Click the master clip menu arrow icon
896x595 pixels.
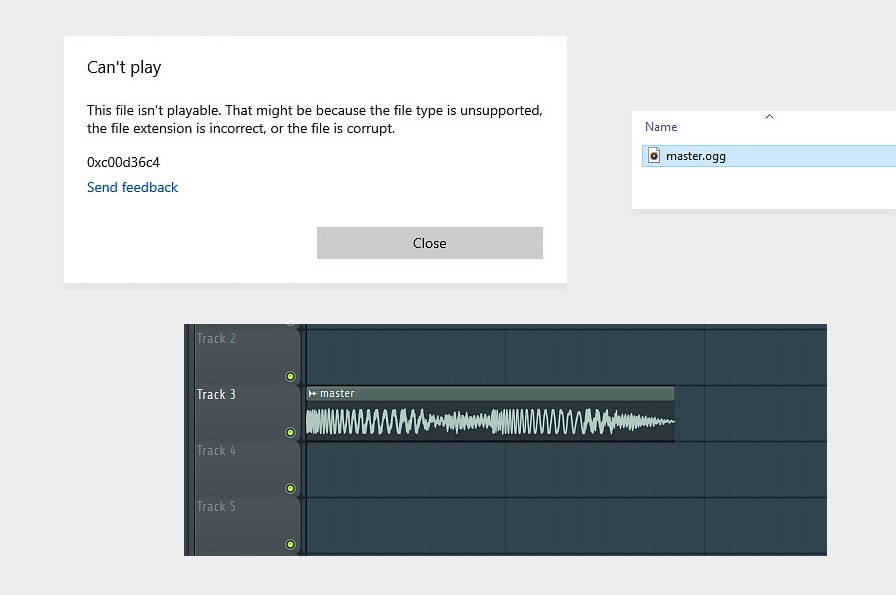pyautogui.click(x=313, y=394)
